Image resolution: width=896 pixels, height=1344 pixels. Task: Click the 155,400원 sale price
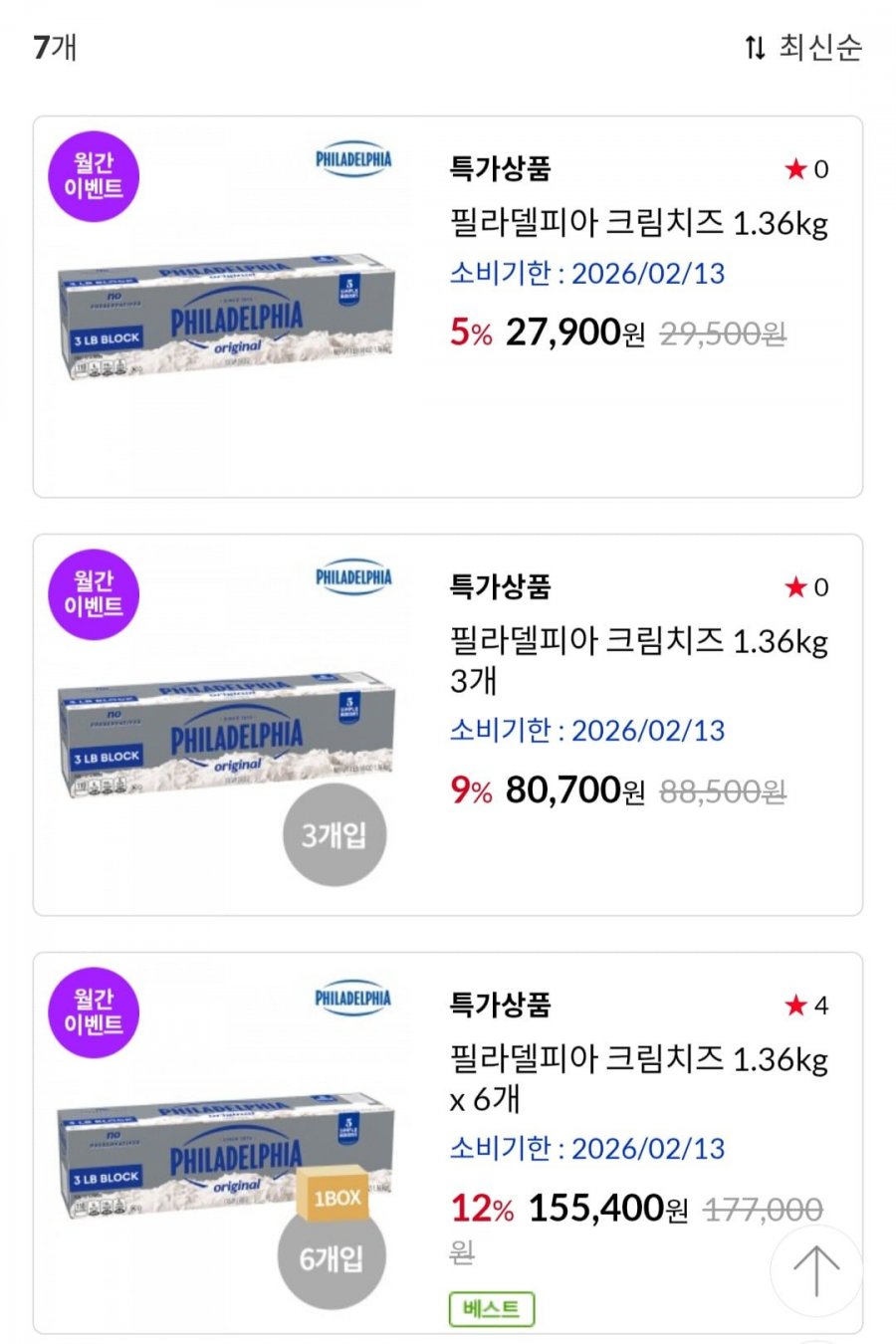point(607,1209)
